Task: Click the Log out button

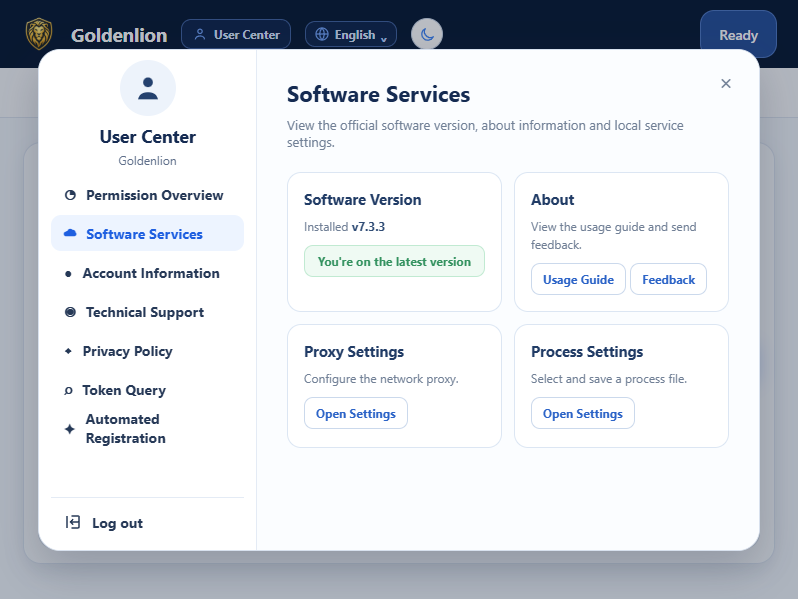Action: [147, 523]
